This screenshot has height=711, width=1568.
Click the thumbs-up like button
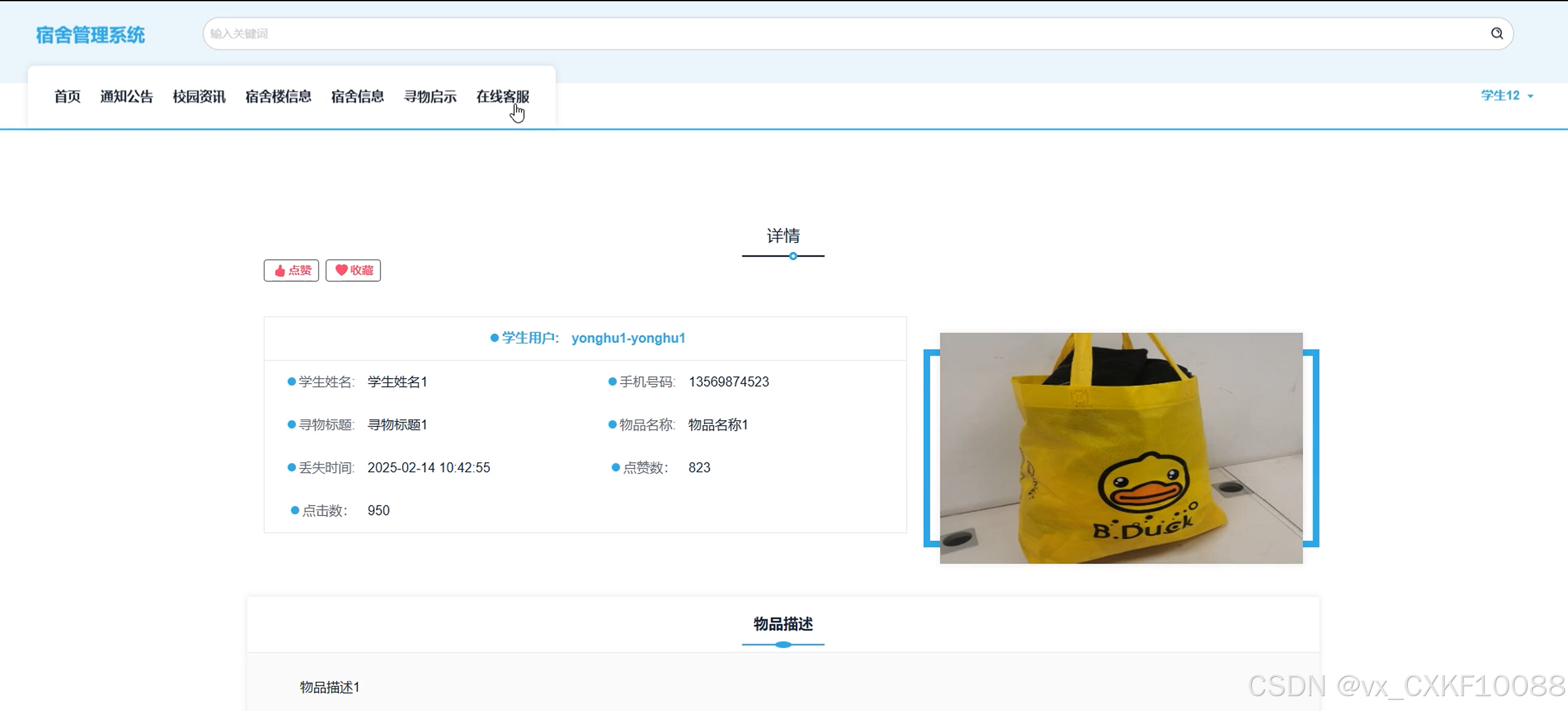pos(291,270)
